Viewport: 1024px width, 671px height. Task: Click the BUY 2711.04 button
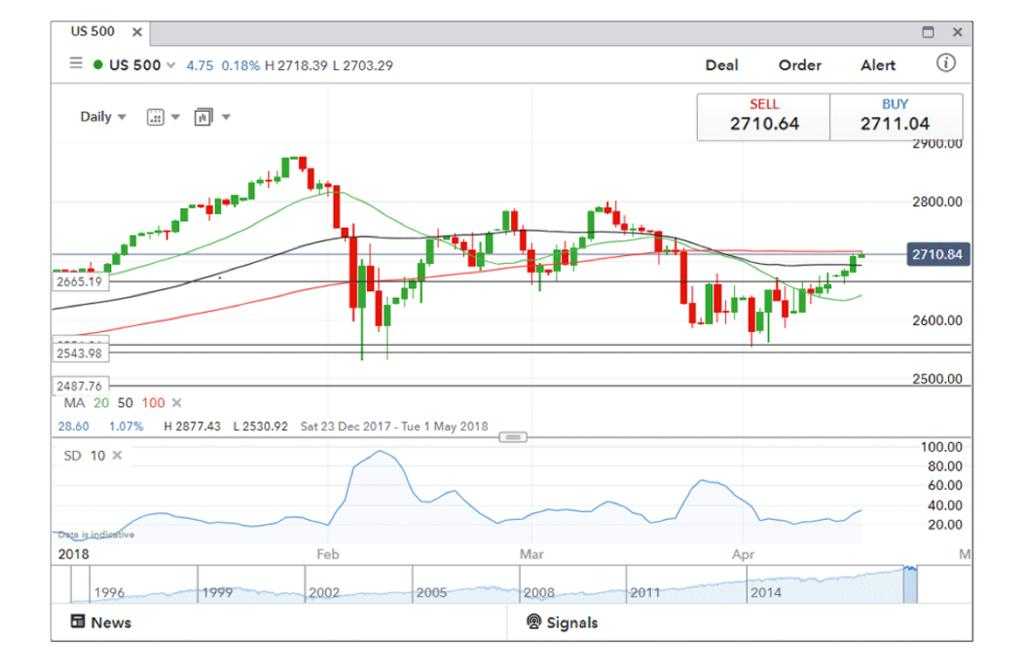pos(896,117)
